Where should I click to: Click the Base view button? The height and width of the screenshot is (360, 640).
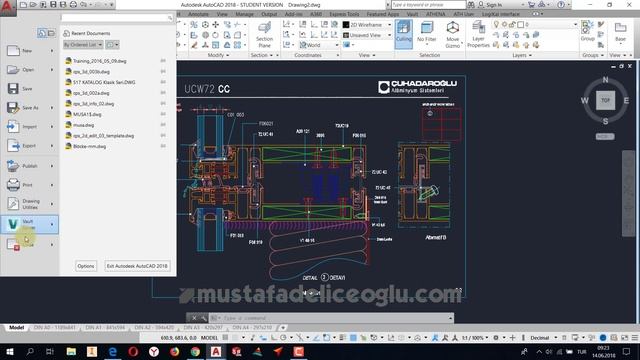tap(620, 32)
